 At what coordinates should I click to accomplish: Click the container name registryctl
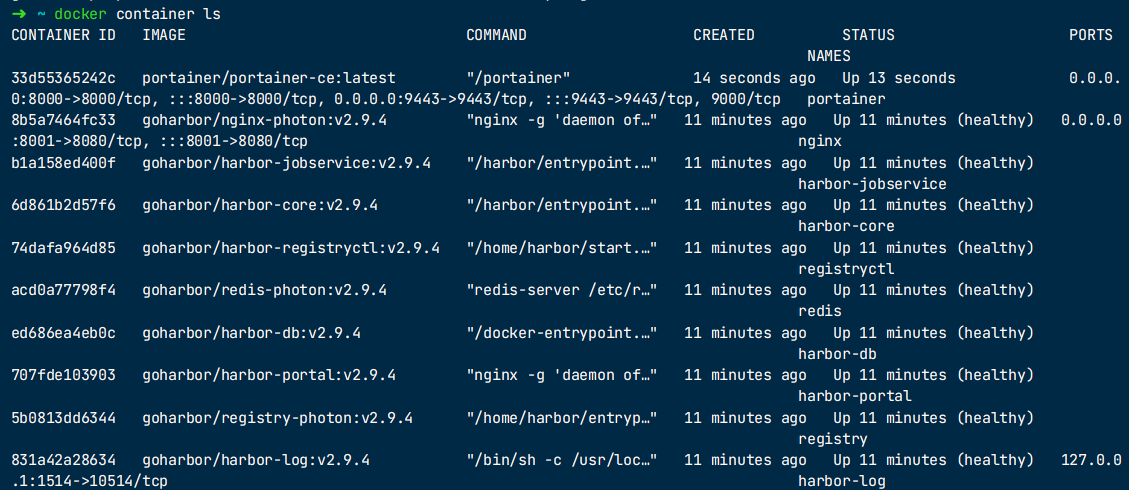pos(846,269)
